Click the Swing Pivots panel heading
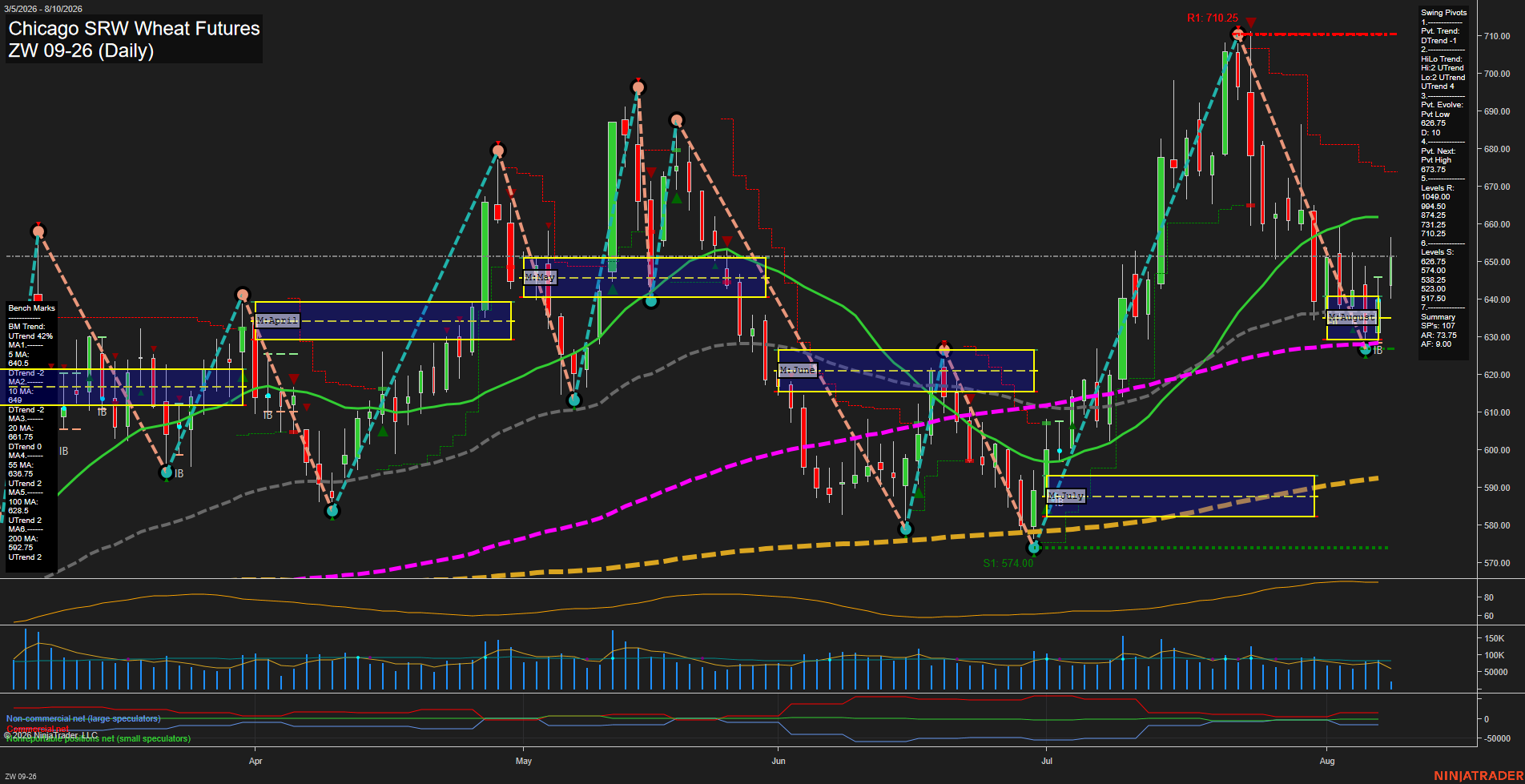The width and height of the screenshot is (1525, 784). click(x=1444, y=13)
